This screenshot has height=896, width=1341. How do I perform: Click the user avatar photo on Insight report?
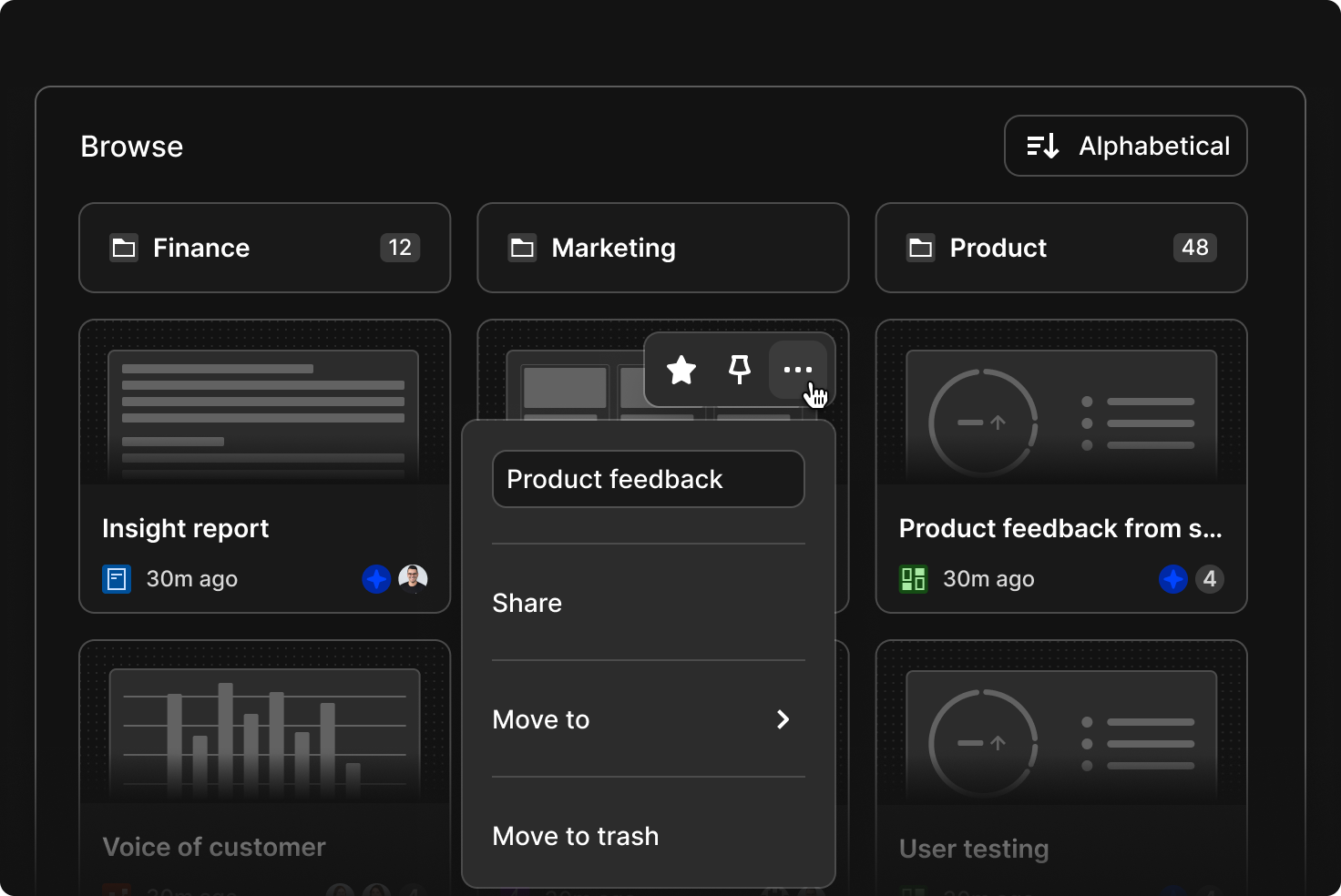tap(413, 578)
